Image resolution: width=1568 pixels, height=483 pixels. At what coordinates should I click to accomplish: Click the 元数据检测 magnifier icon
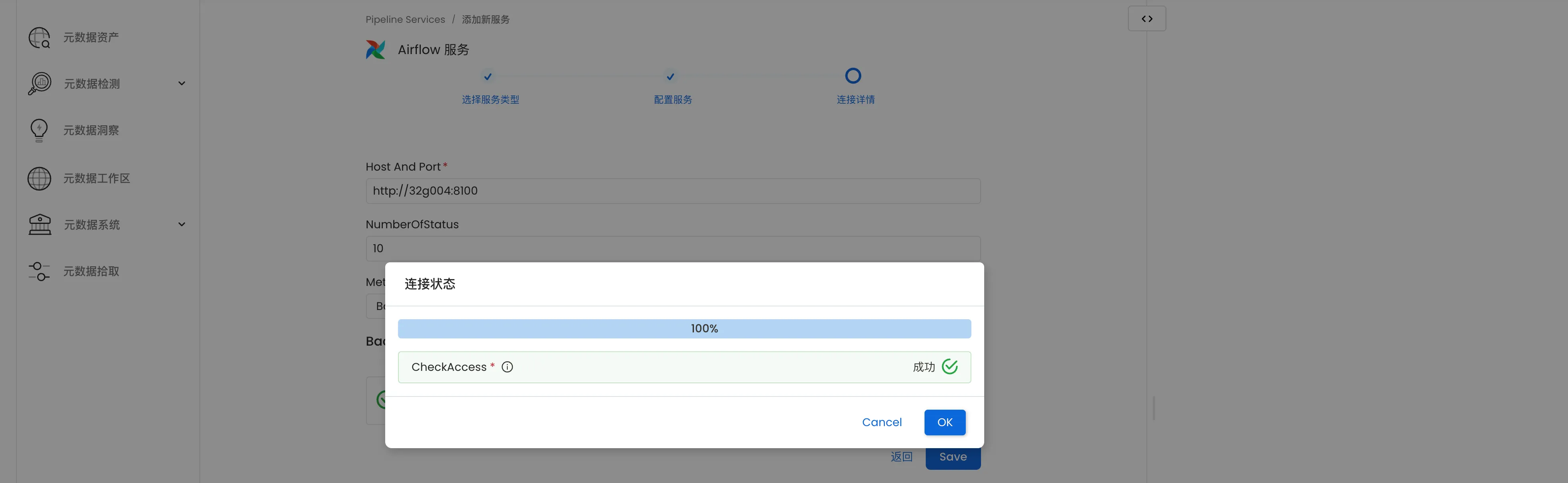pos(40,84)
